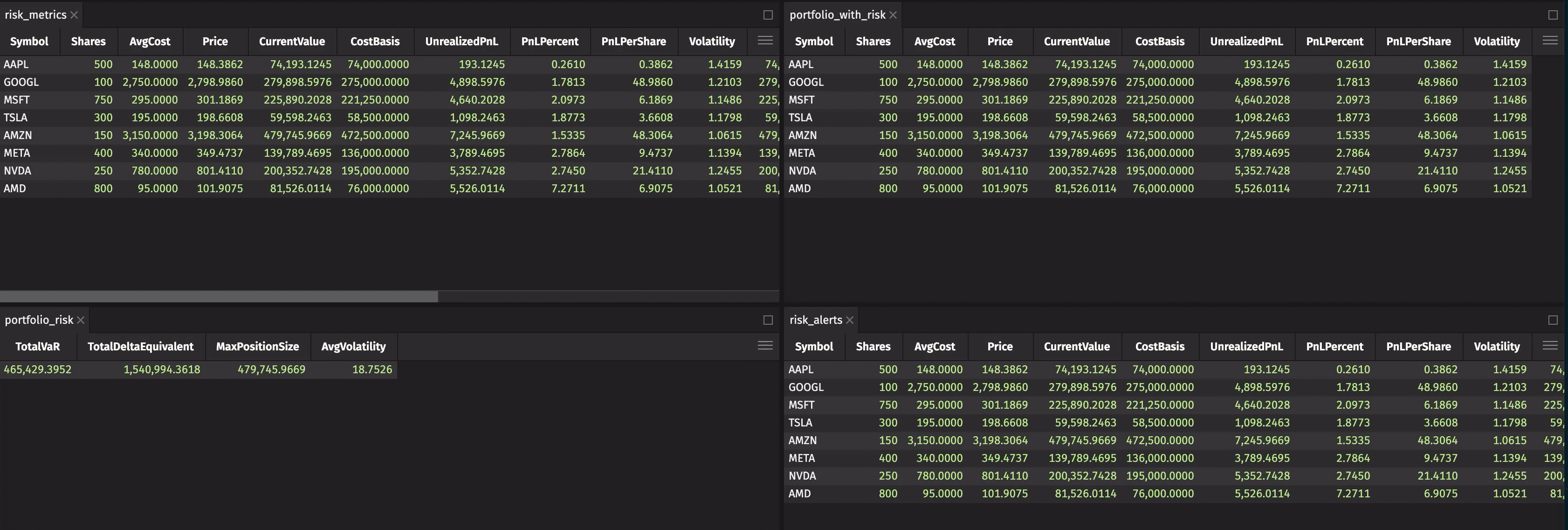Click the horizontal scrollbar under risk_metrics
The width and height of the screenshot is (1568, 530).
[219, 296]
